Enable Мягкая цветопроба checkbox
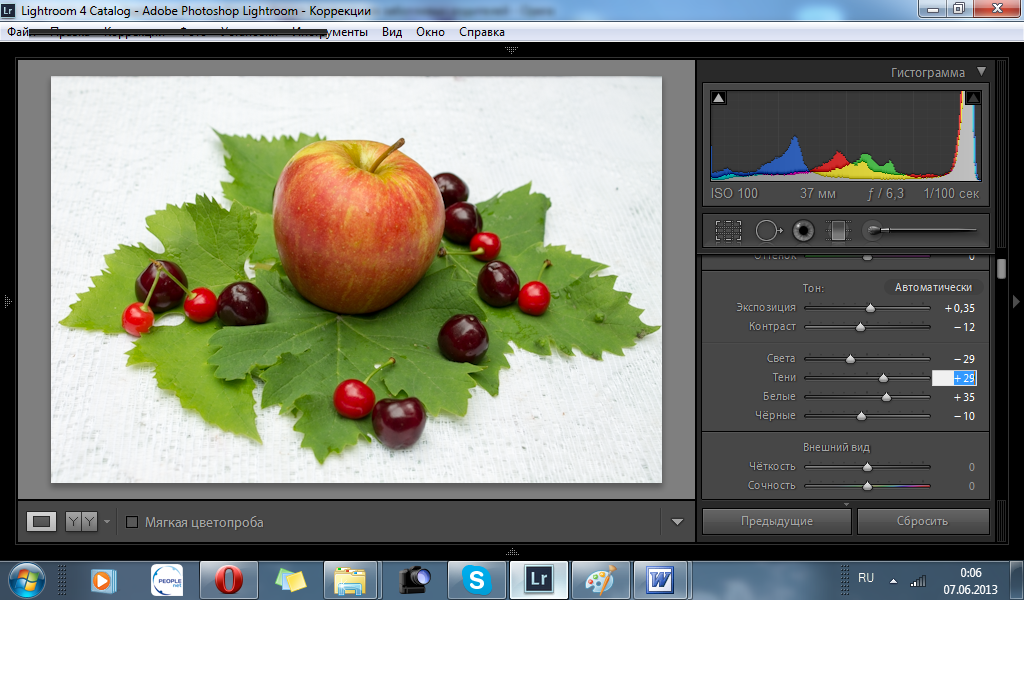Screen dimensions: 1024x688 point(132,522)
